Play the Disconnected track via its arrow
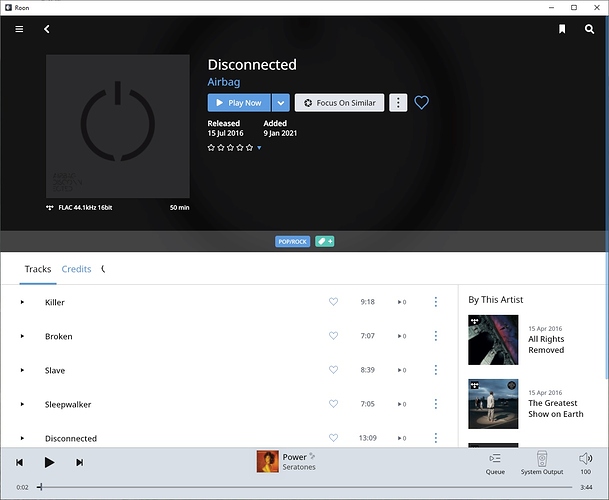The width and height of the screenshot is (609, 500). click(22, 438)
